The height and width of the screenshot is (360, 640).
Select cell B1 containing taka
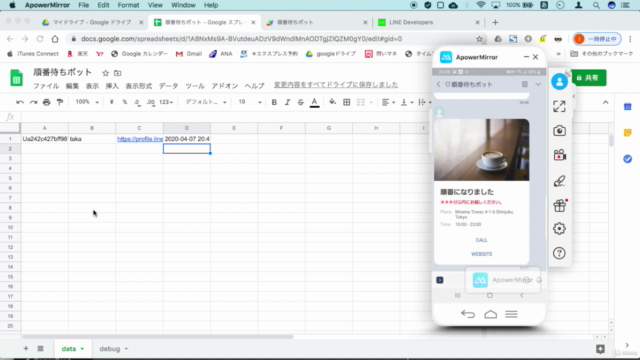tap(92, 139)
